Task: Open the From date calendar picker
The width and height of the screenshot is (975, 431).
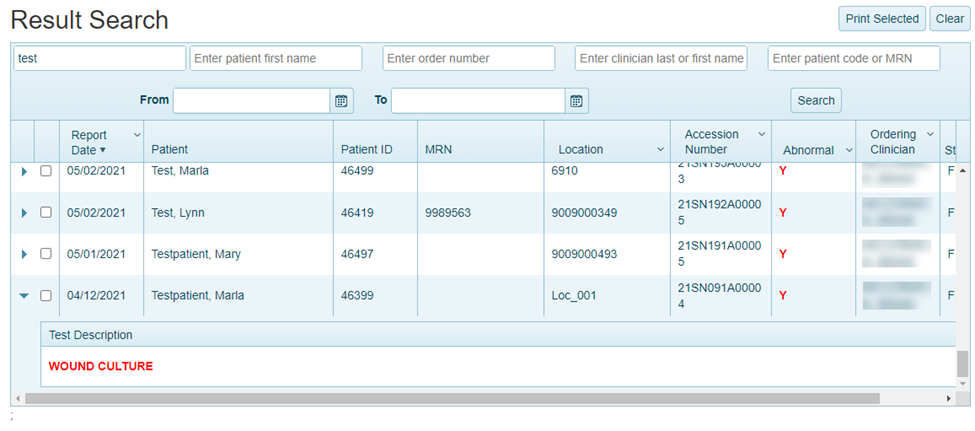Action: click(341, 101)
